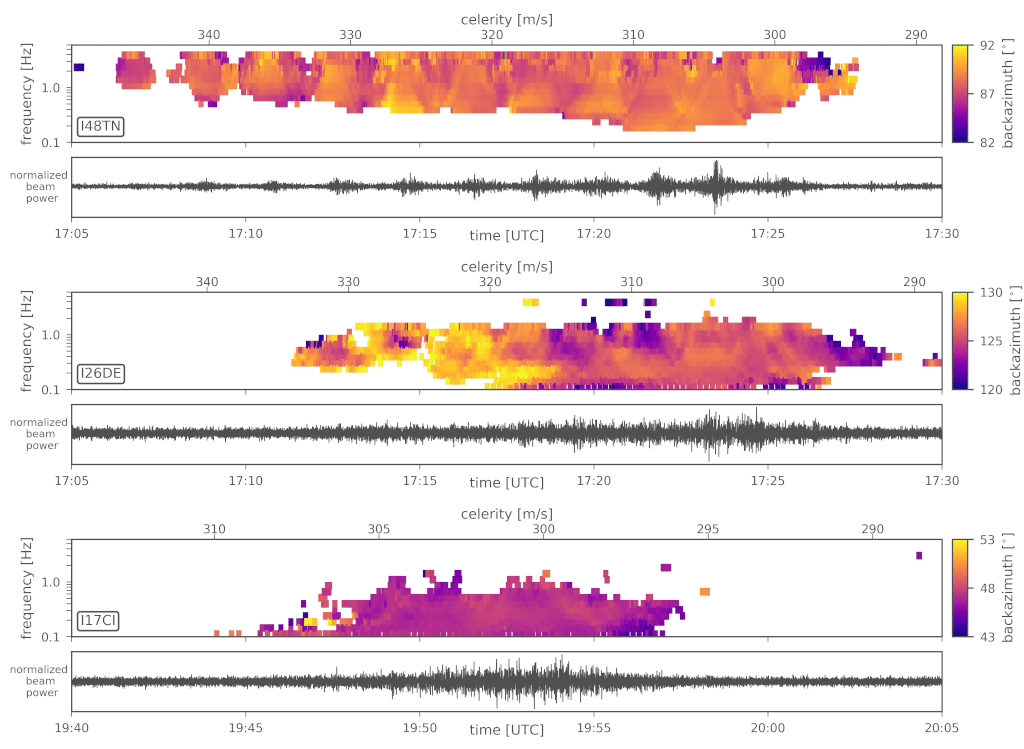Click the 305 celerity tick label

379,529
